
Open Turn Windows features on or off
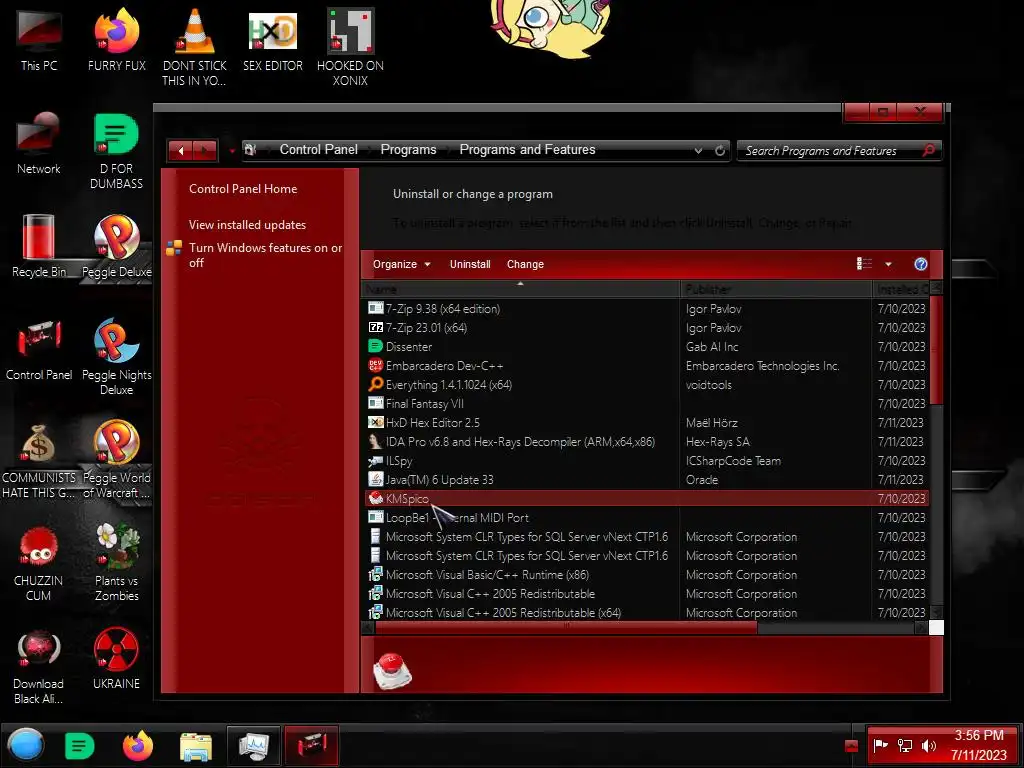click(x=265, y=255)
